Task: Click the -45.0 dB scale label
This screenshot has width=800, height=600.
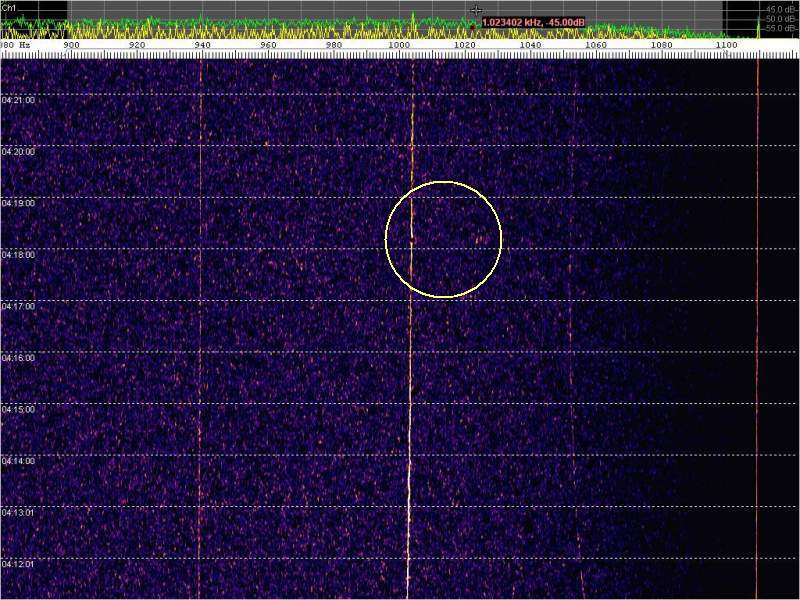Action: tap(780, 9)
